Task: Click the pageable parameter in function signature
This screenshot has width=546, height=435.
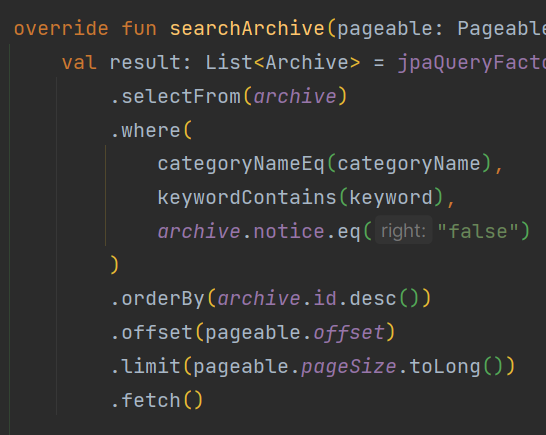Action: 385,29
